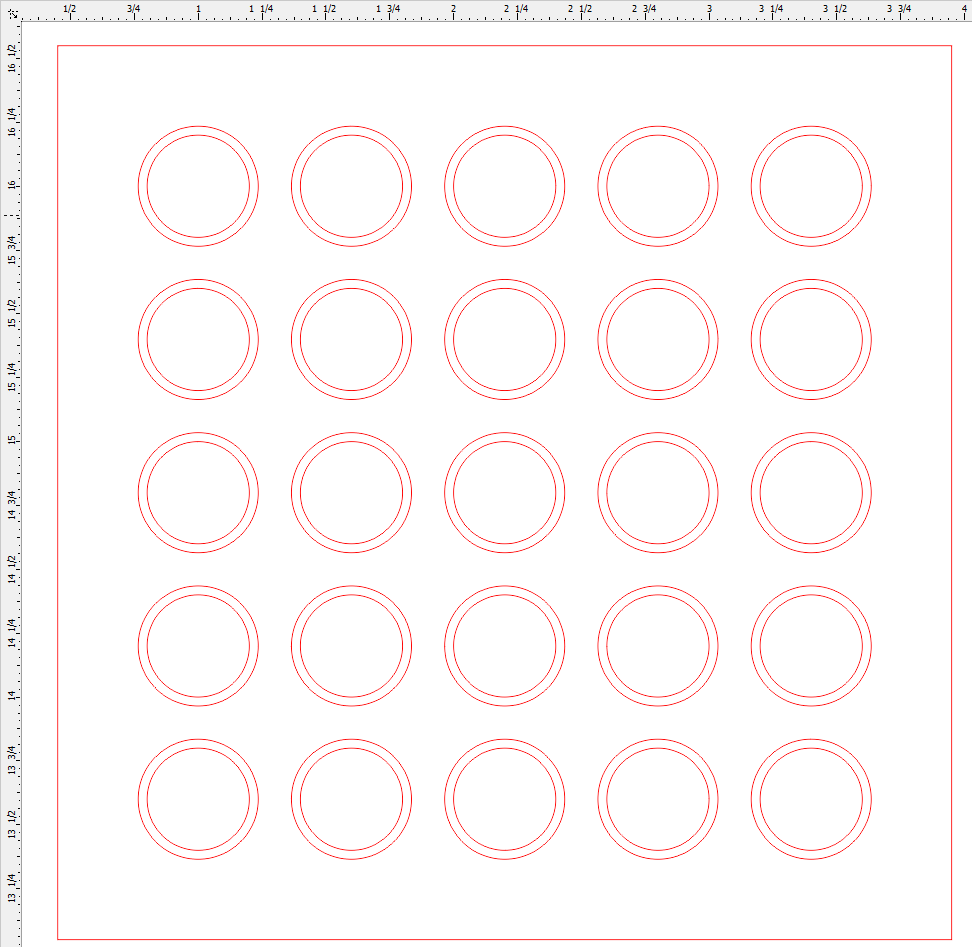972x947 pixels.
Task: Select the circle pair in first row, last column
Action: pos(811,186)
